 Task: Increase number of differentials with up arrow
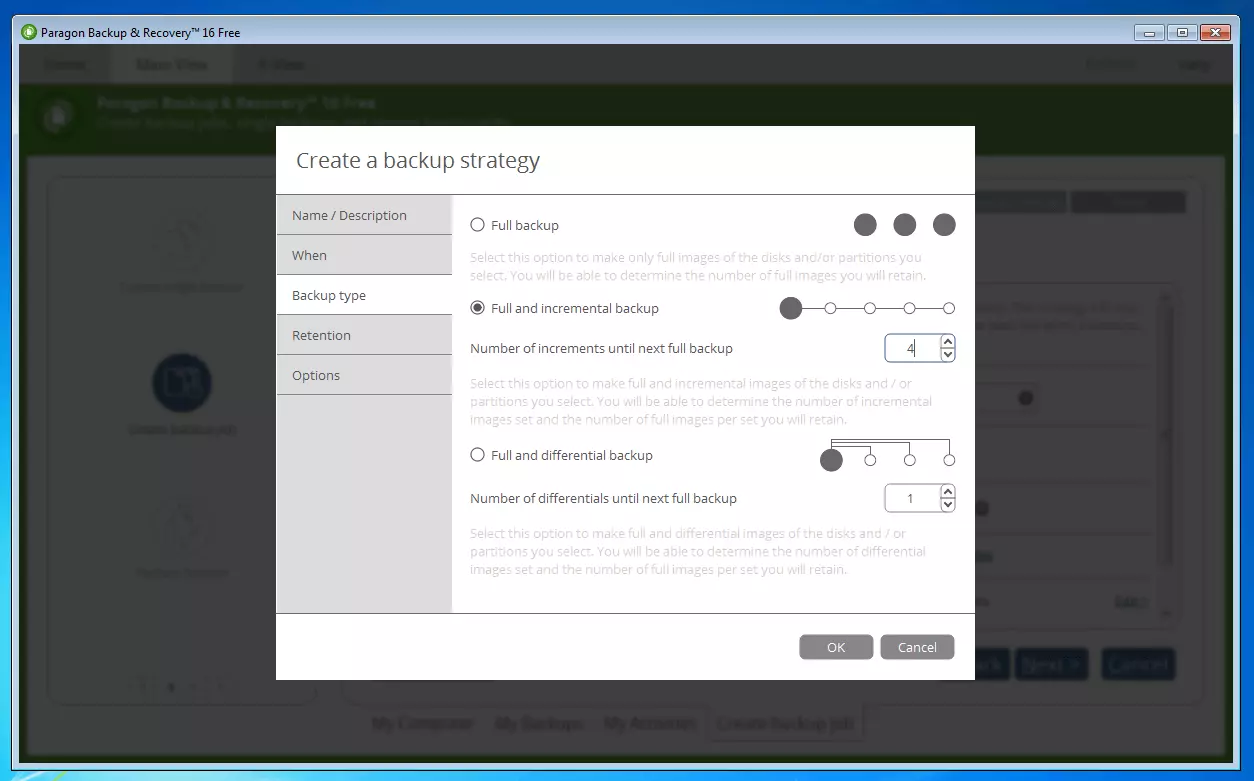[x=948, y=491]
